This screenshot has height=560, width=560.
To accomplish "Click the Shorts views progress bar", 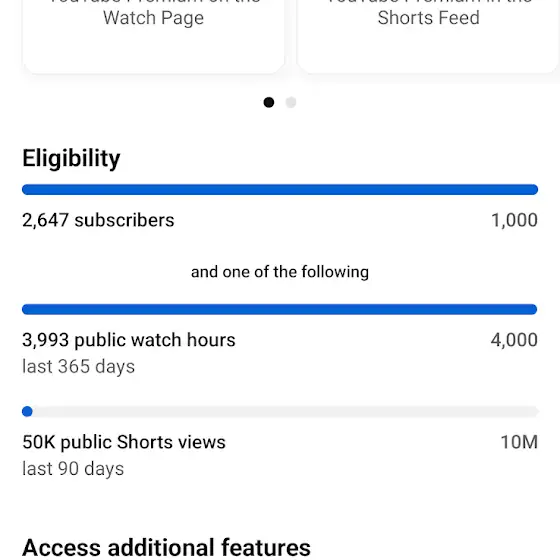I will (x=280, y=411).
